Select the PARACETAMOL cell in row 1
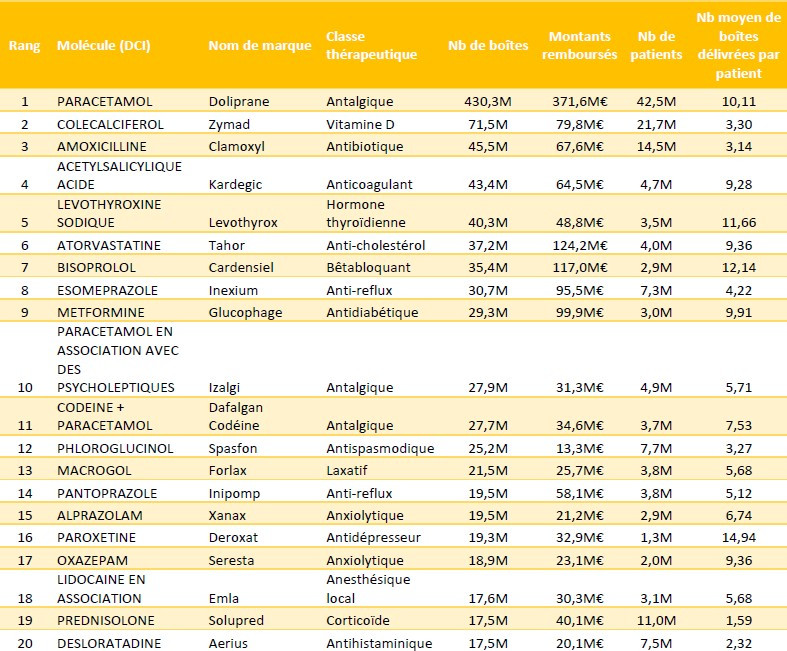Image resolution: width=787 pixels, height=651 pixels. [106, 102]
